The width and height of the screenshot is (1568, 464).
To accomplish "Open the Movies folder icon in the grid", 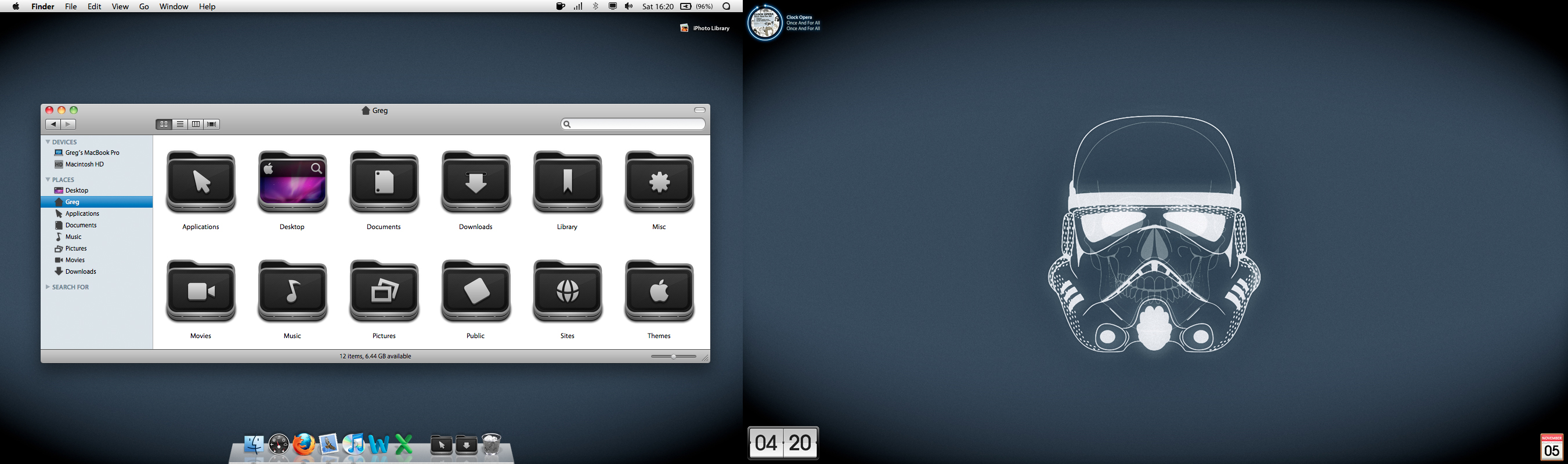I will click(201, 291).
